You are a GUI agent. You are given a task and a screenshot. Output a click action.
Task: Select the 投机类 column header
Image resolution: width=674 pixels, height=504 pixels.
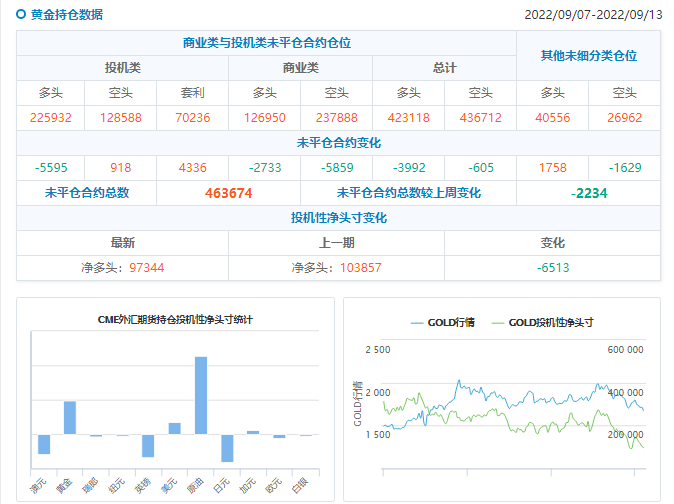(x=123, y=68)
